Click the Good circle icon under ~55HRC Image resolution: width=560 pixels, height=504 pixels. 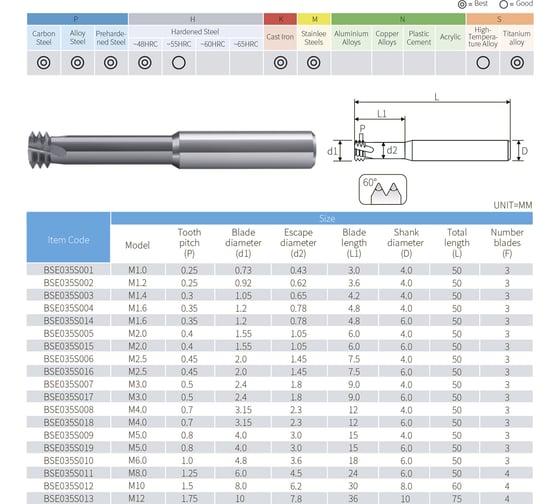point(179,63)
